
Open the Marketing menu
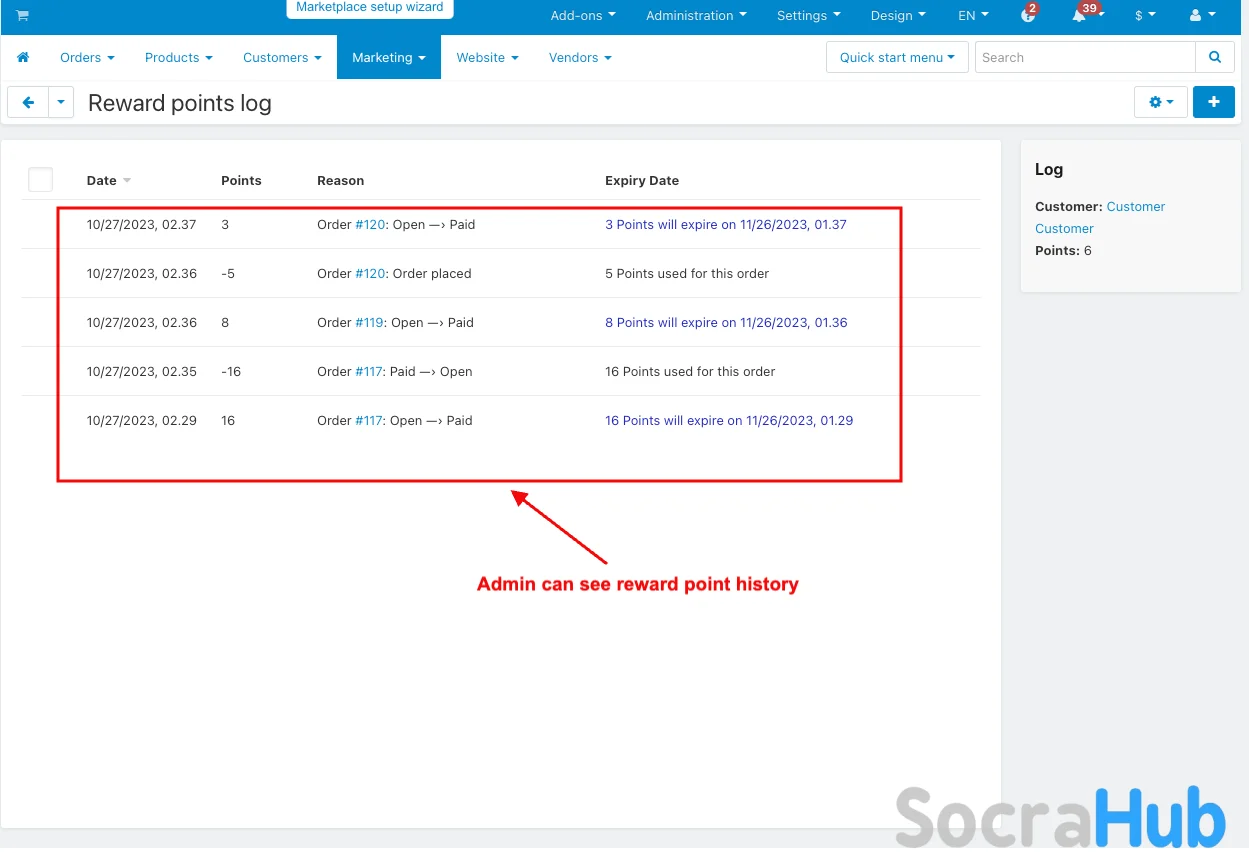click(388, 58)
